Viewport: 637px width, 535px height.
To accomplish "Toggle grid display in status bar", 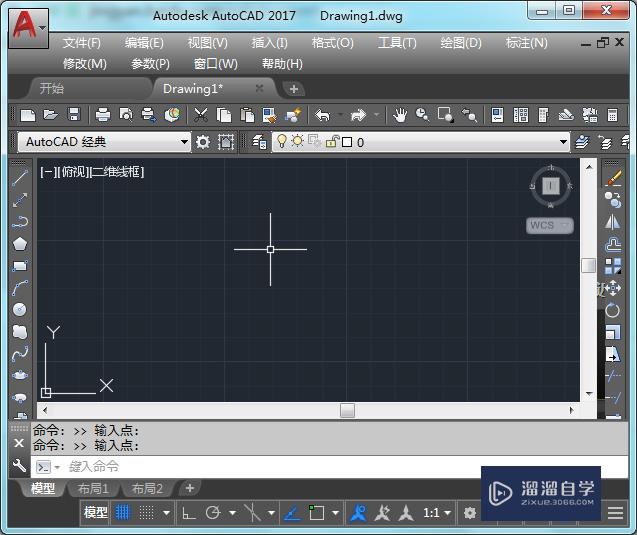I will tap(122, 513).
